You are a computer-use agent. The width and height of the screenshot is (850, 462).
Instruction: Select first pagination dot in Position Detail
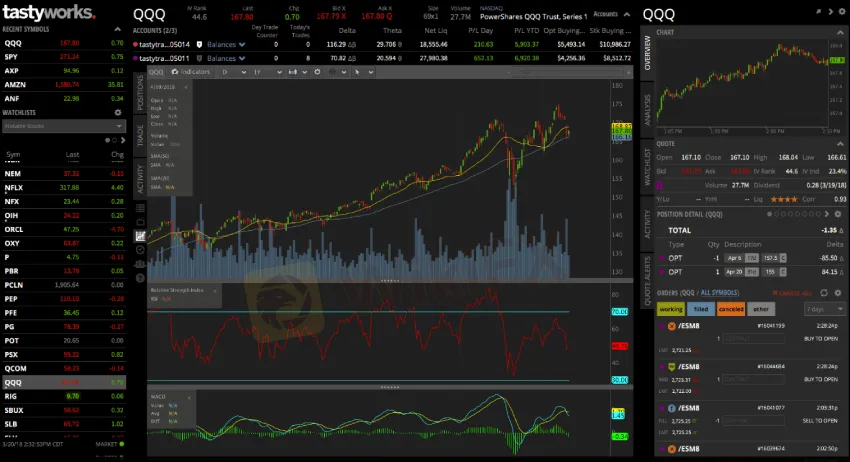[769, 214]
